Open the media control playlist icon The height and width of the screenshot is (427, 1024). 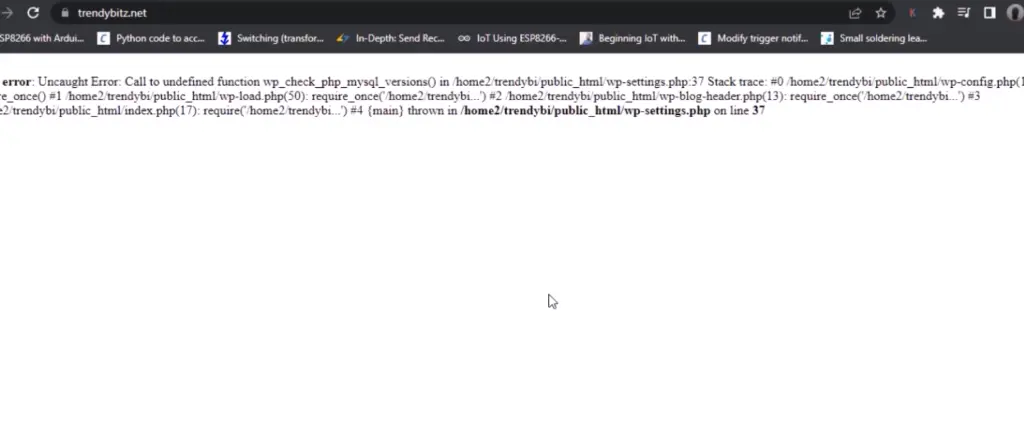click(x=964, y=13)
